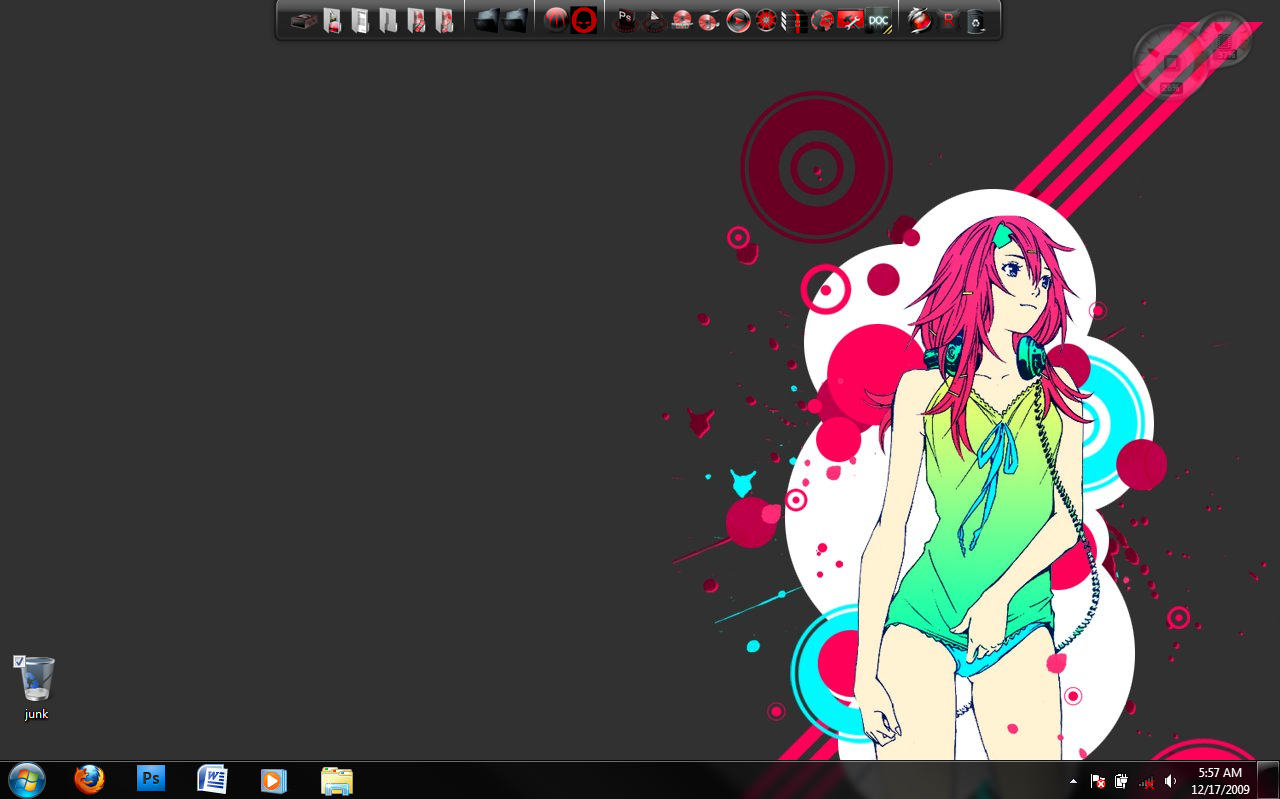Screen dimensions: 1280x799
Task: Launch the red play button media icon
Action: pos(738,20)
